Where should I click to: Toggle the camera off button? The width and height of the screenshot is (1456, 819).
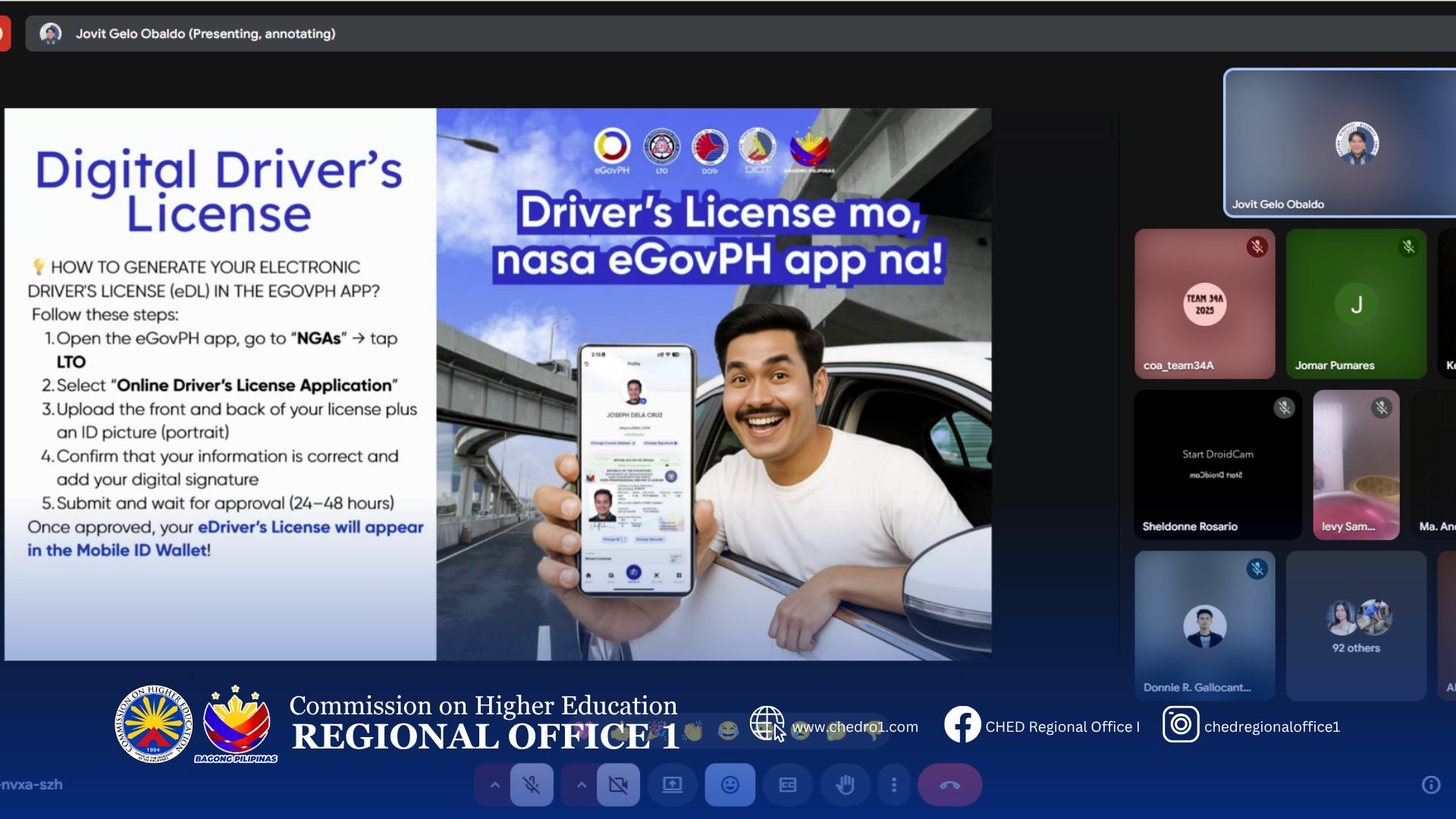pyautogui.click(x=618, y=785)
